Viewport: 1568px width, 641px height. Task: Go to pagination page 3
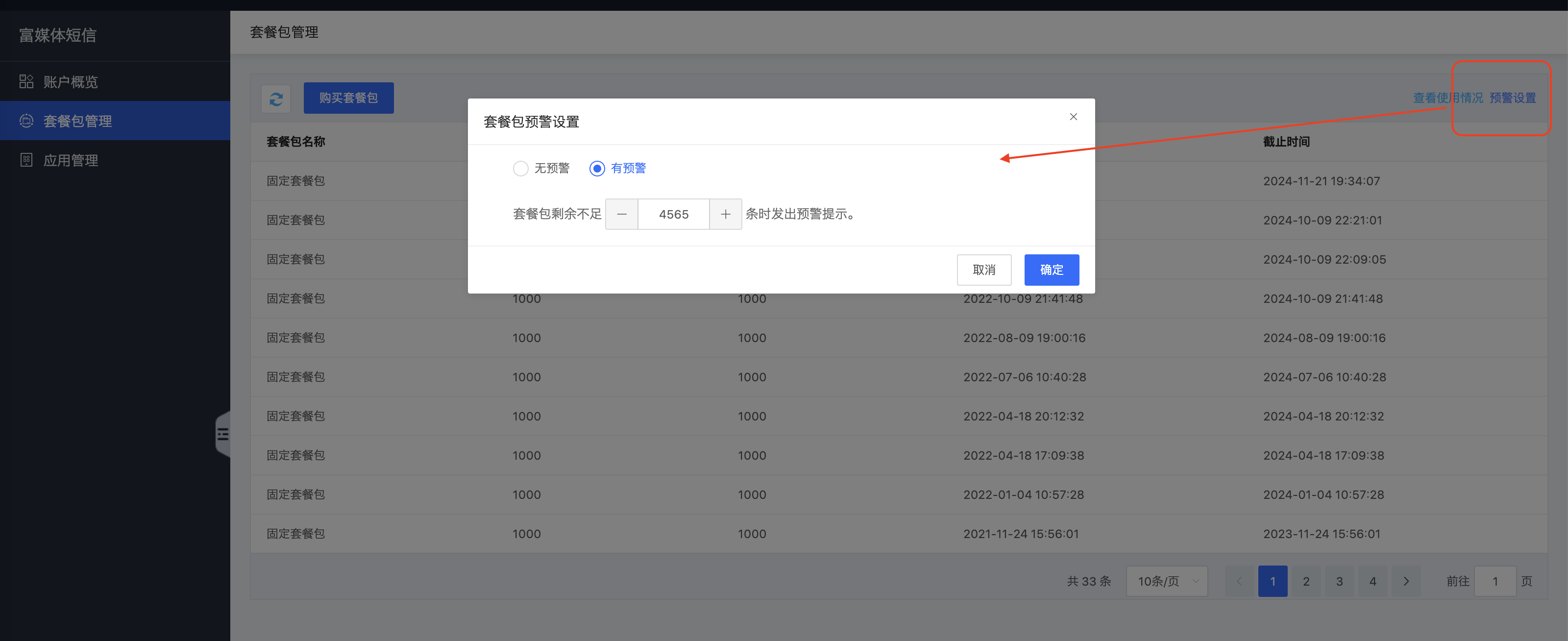point(1339,581)
